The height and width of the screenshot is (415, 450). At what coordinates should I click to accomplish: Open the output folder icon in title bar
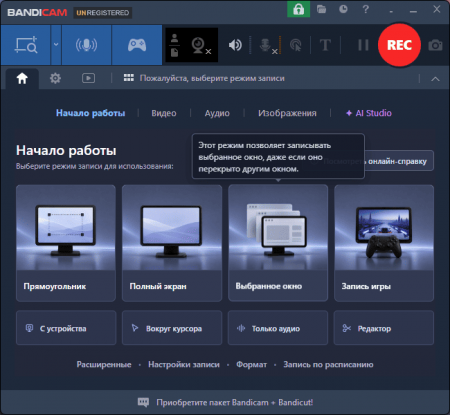pyautogui.click(x=321, y=9)
